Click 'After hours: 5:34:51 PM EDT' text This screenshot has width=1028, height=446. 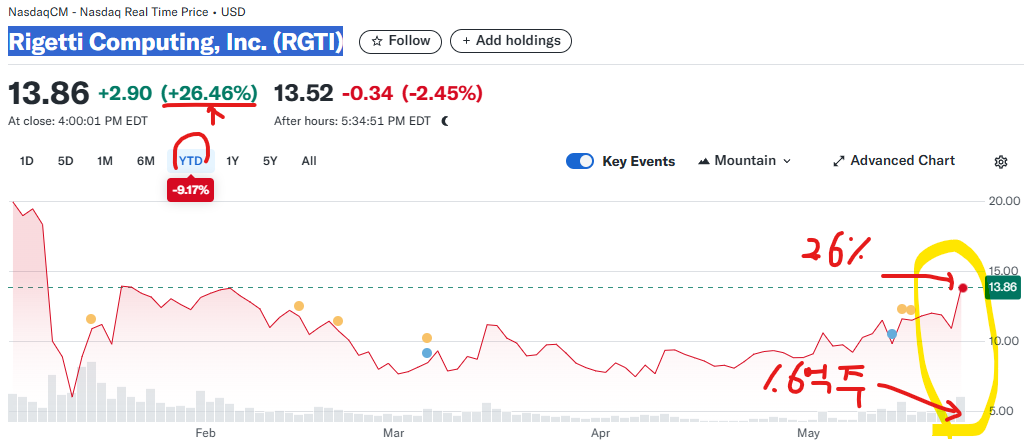coord(352,121)
